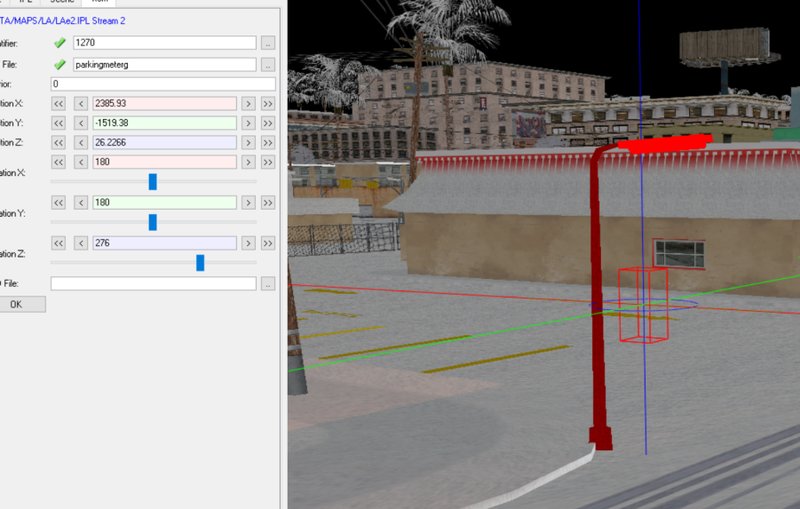
Task: Click the Rotation X slider handle
Action: pos(153,182)
